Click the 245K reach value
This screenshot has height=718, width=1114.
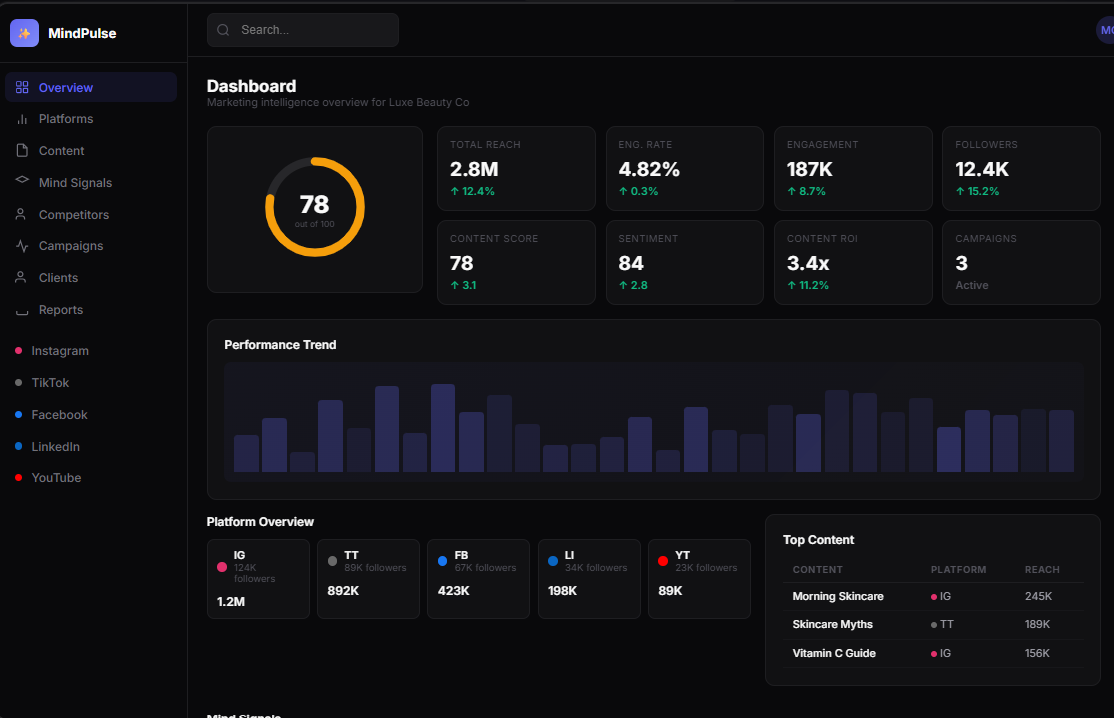1038,597
